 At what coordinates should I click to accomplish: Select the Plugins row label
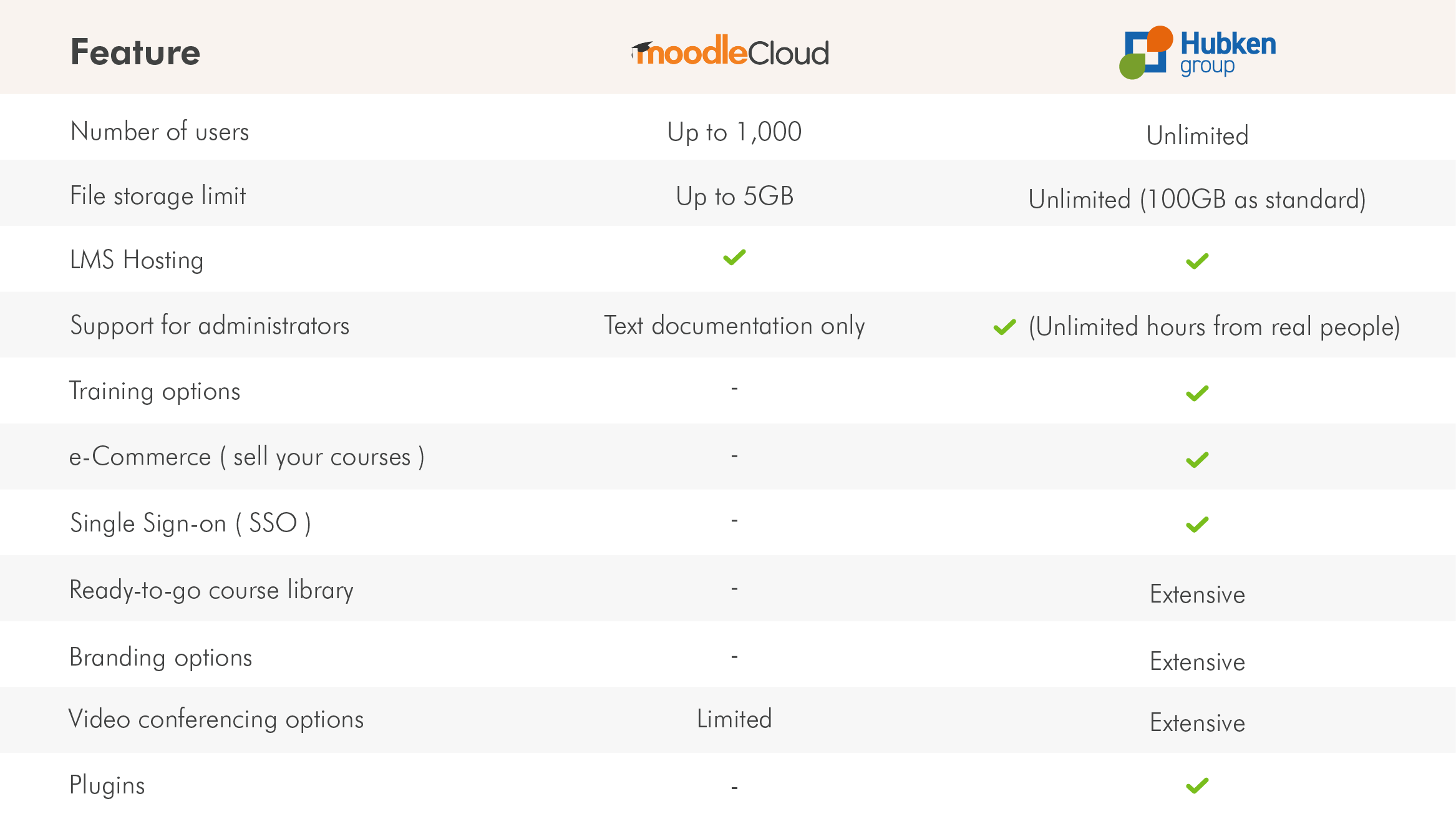107,785
